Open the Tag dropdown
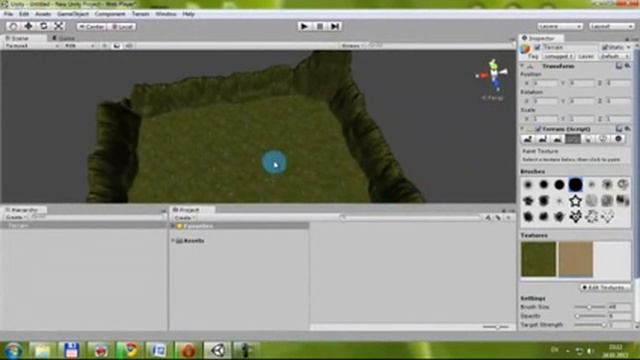Viewport: 640px width, 360px height. [559, 56]
